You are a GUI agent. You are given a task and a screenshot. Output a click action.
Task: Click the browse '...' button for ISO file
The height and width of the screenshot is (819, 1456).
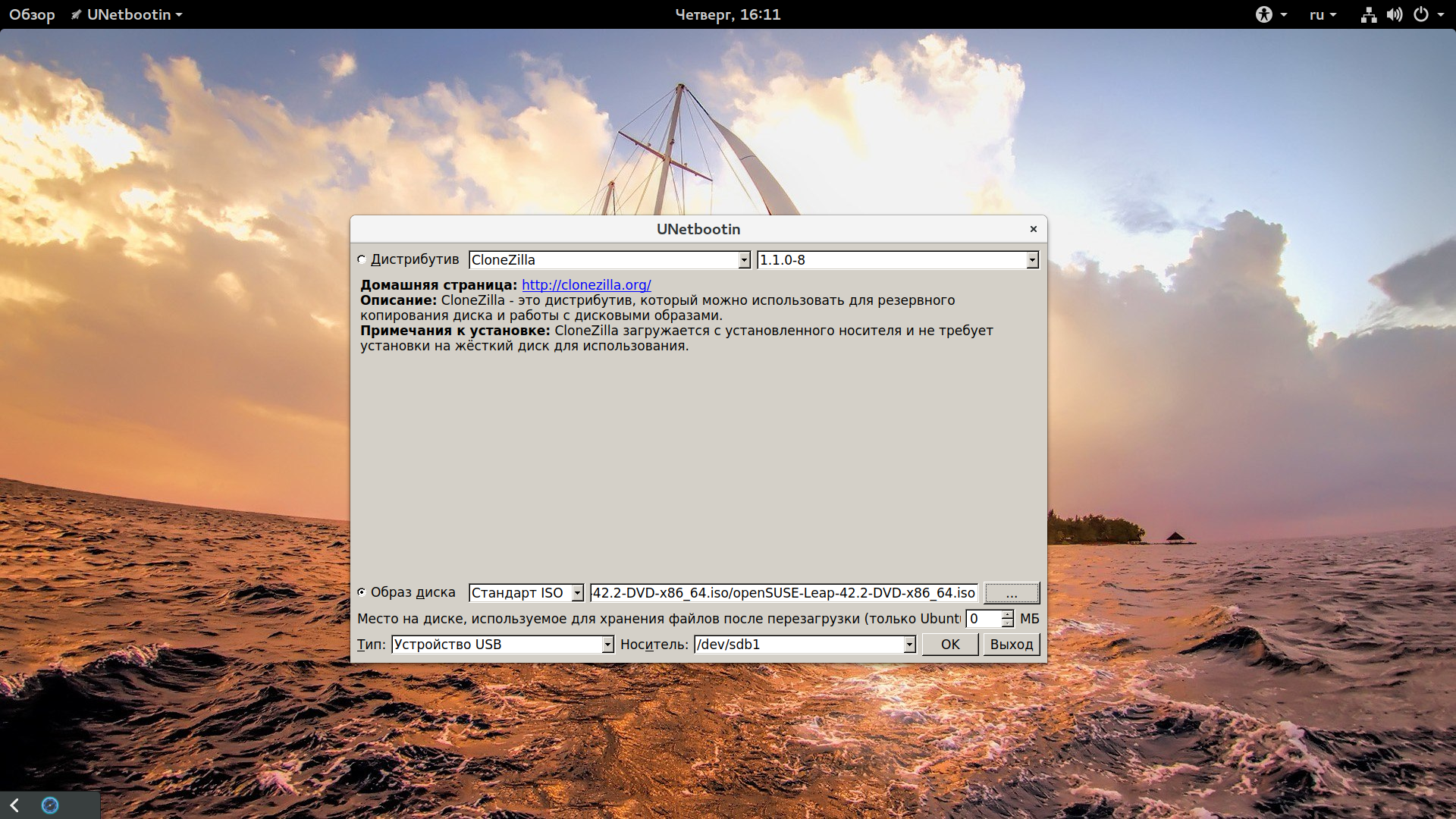pyautogui.click(x=1012, y=593)
